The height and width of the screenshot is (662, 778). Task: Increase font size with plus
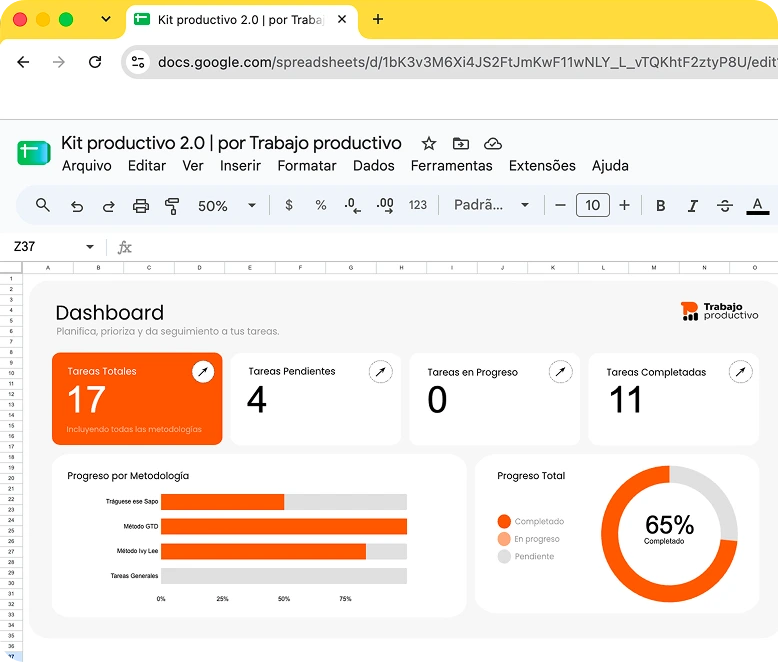pyautogui.click(x=625, y=205)
